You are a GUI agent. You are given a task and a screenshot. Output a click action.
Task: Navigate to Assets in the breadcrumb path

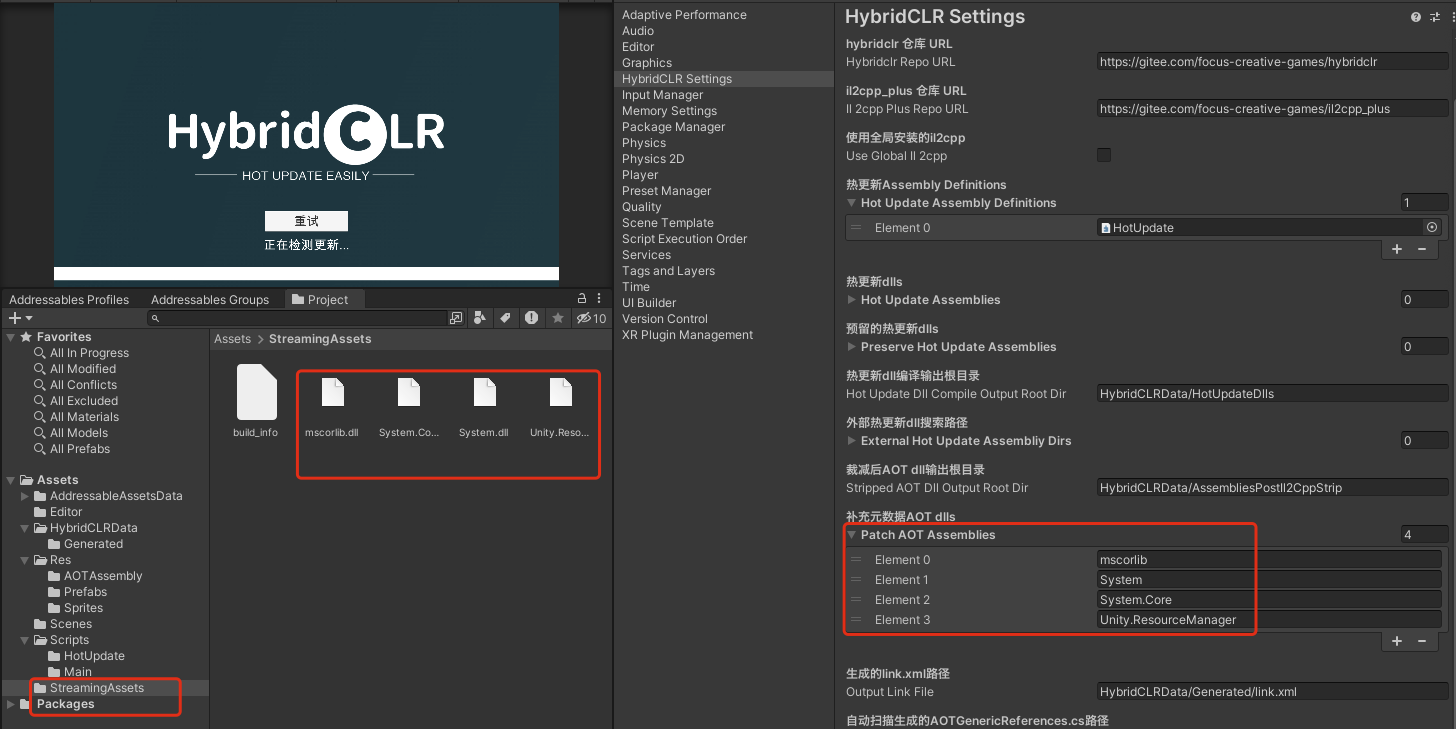(232, 339)
